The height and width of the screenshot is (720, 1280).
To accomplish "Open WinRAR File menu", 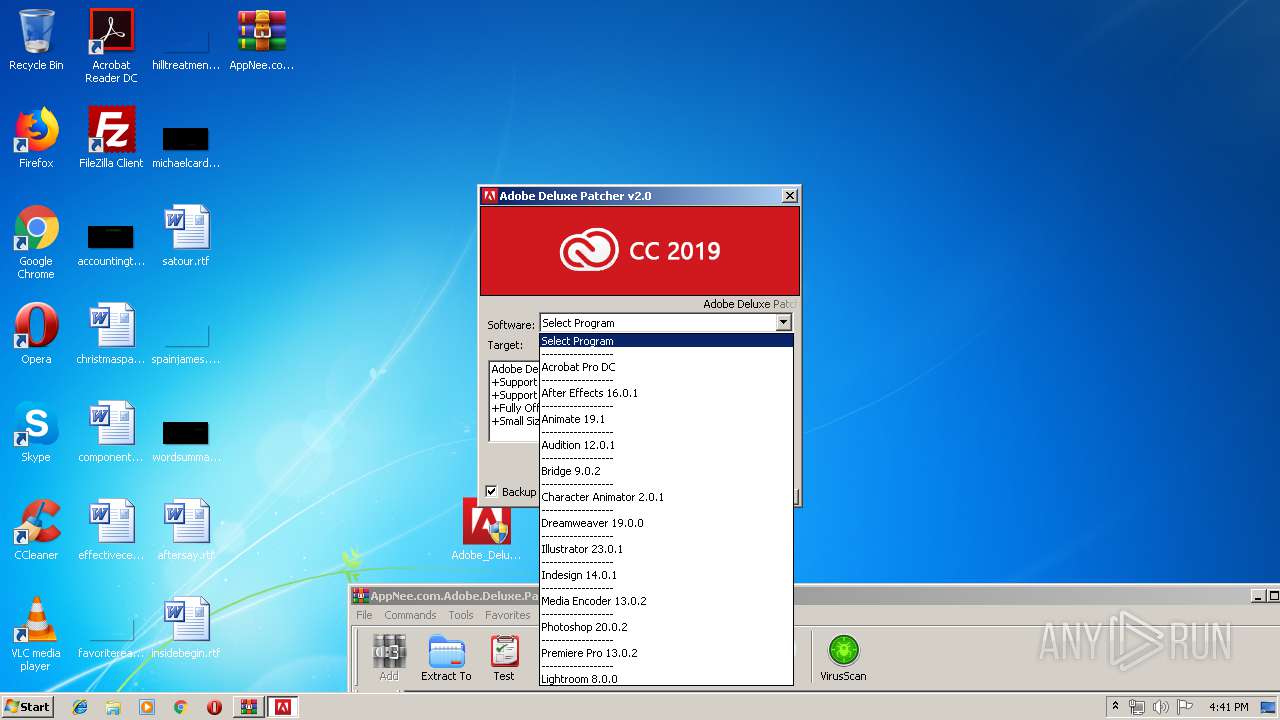I will tap(364, 615).
